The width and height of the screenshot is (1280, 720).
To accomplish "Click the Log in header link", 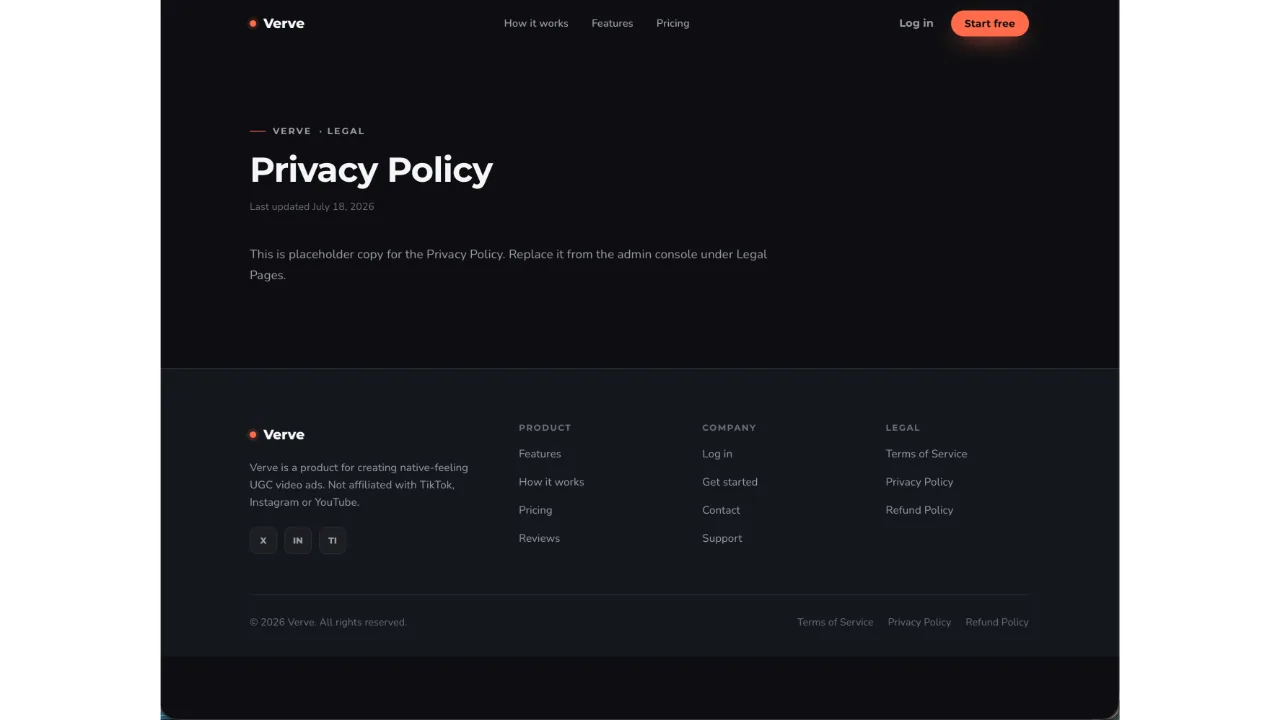I will pos(916,23).
